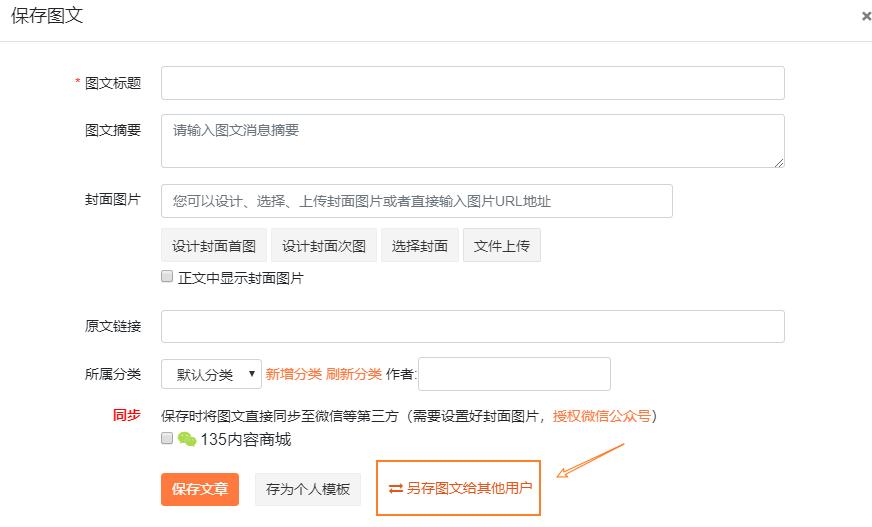Click the 图文标题 input field
Viewport: 872px width, 527px height.
[x=473, y=83]
